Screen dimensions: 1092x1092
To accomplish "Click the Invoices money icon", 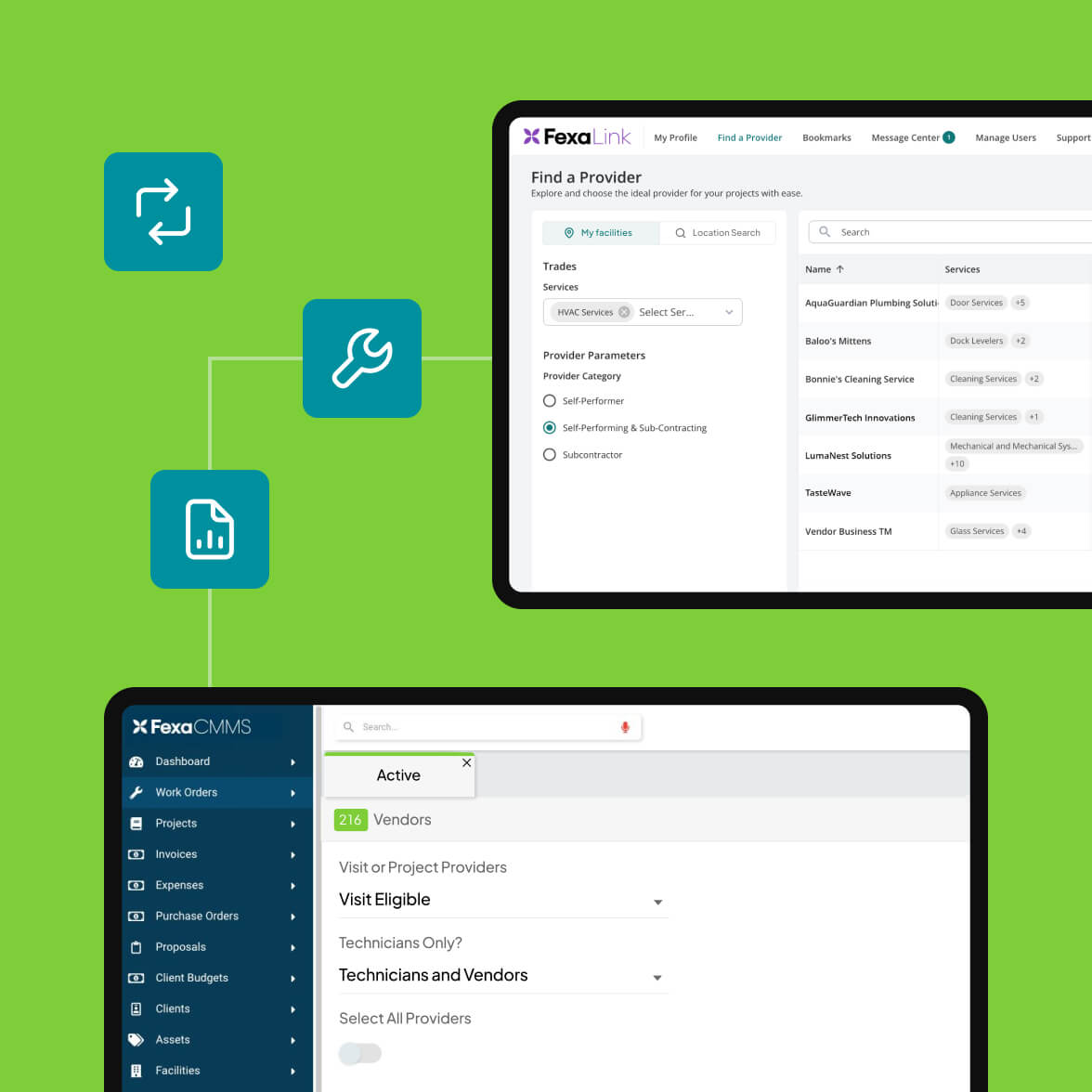I will coord(136,854).
